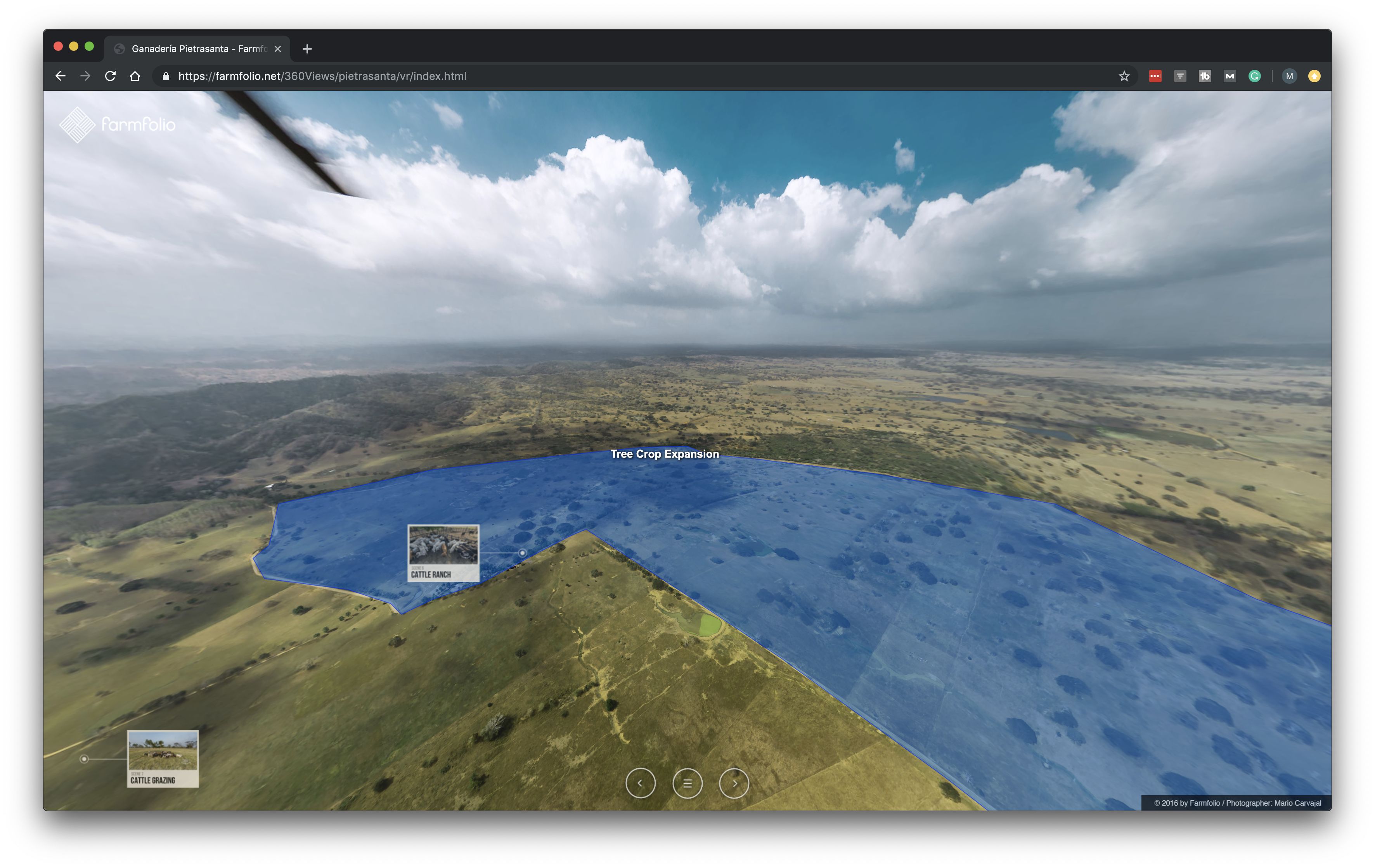Close the Ganadería Pietrasanta tab
Screen dimensions: 1375x868
click(277, 48)
